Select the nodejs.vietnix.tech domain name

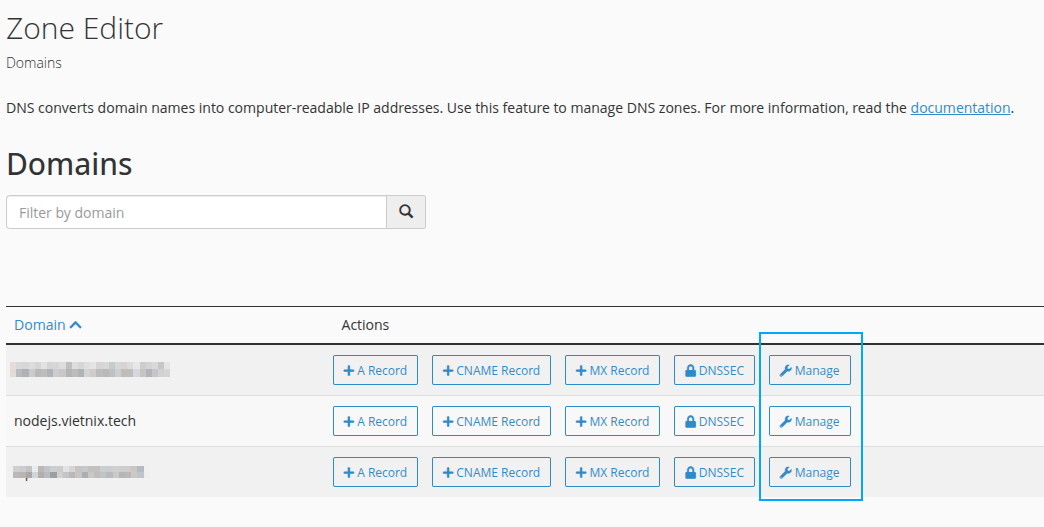pyautogui.click(x=75, y=421)
